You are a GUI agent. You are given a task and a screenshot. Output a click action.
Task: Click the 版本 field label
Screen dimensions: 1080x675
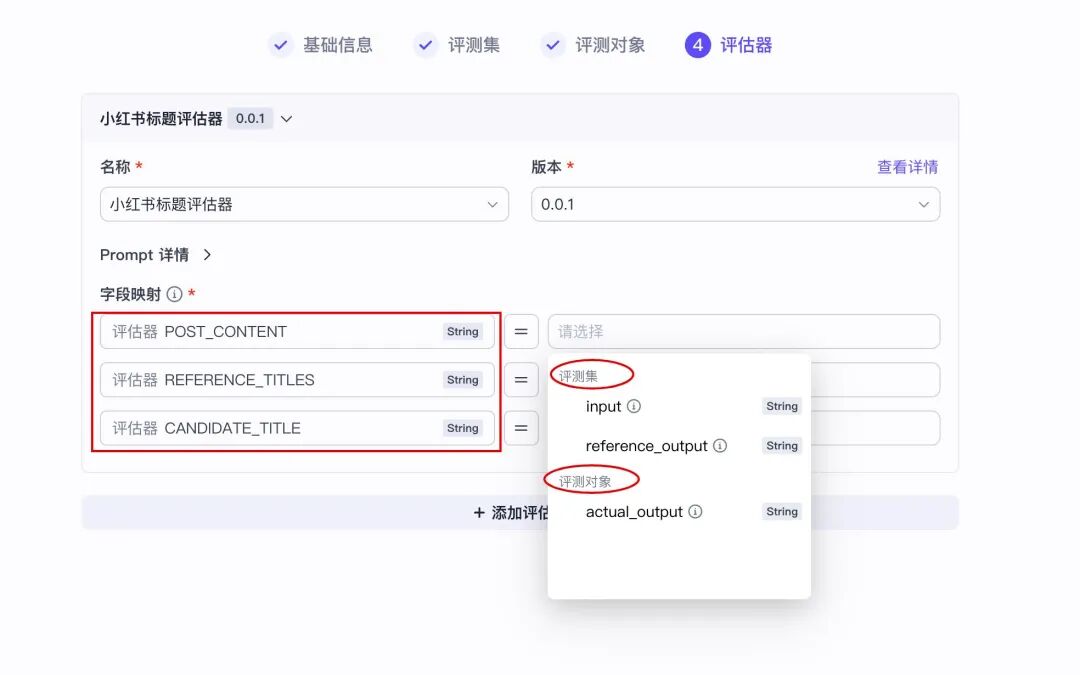(546, 167)
